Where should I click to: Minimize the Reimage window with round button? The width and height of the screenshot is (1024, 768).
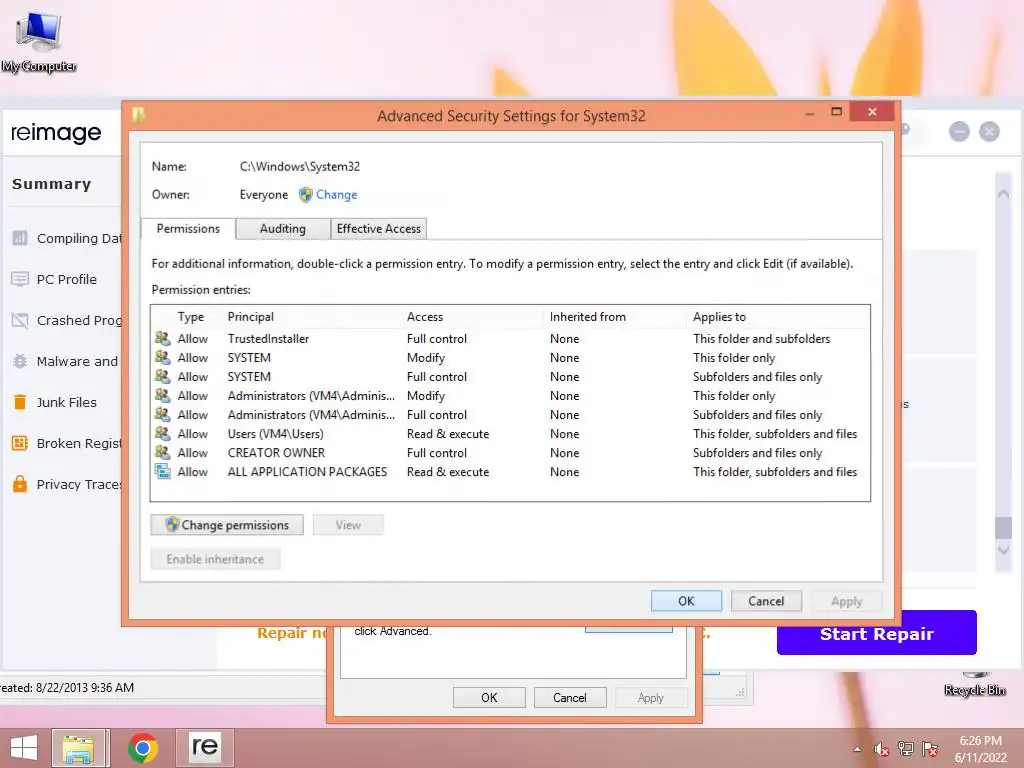pyautogui.click(x=959, y=132)
